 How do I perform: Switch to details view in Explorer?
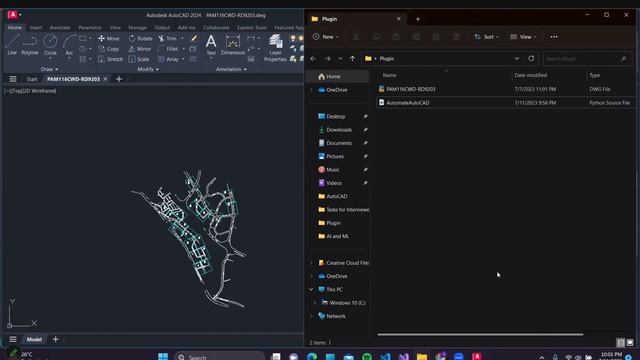pyautogui.click(x=621, y=342)
